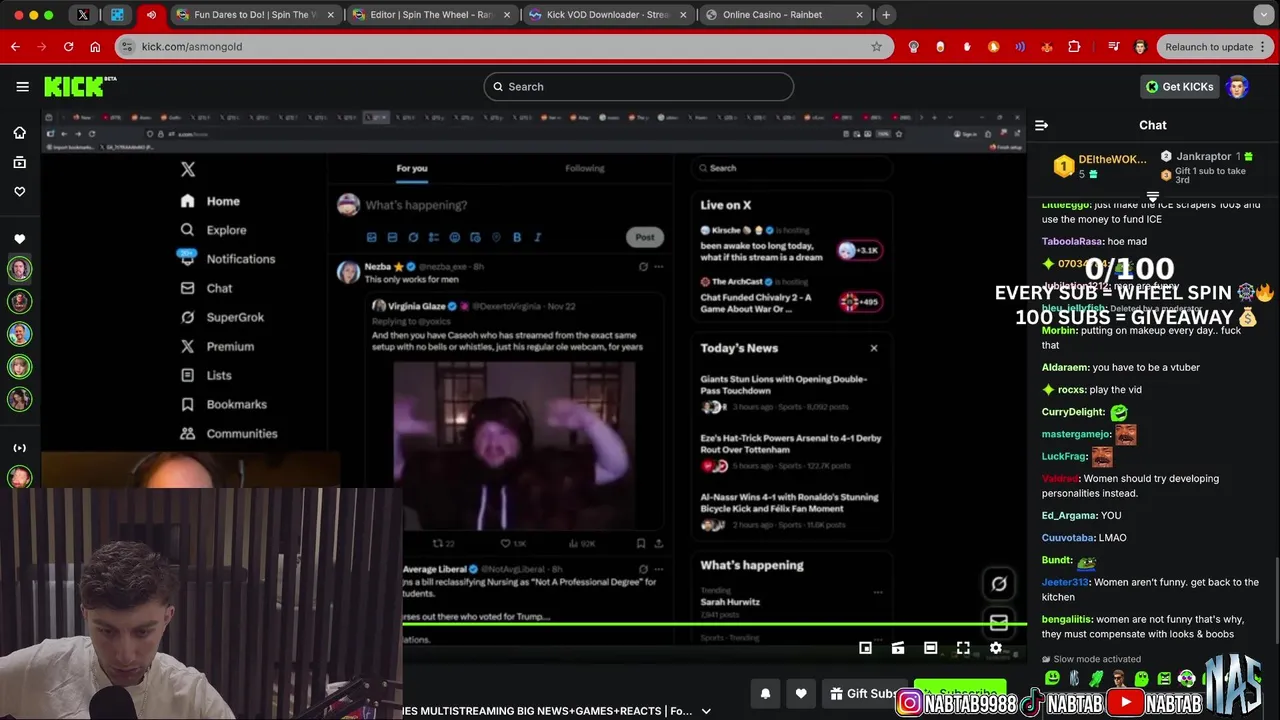
Task: Switch the player to theater mode
Action: pos(931,648)
